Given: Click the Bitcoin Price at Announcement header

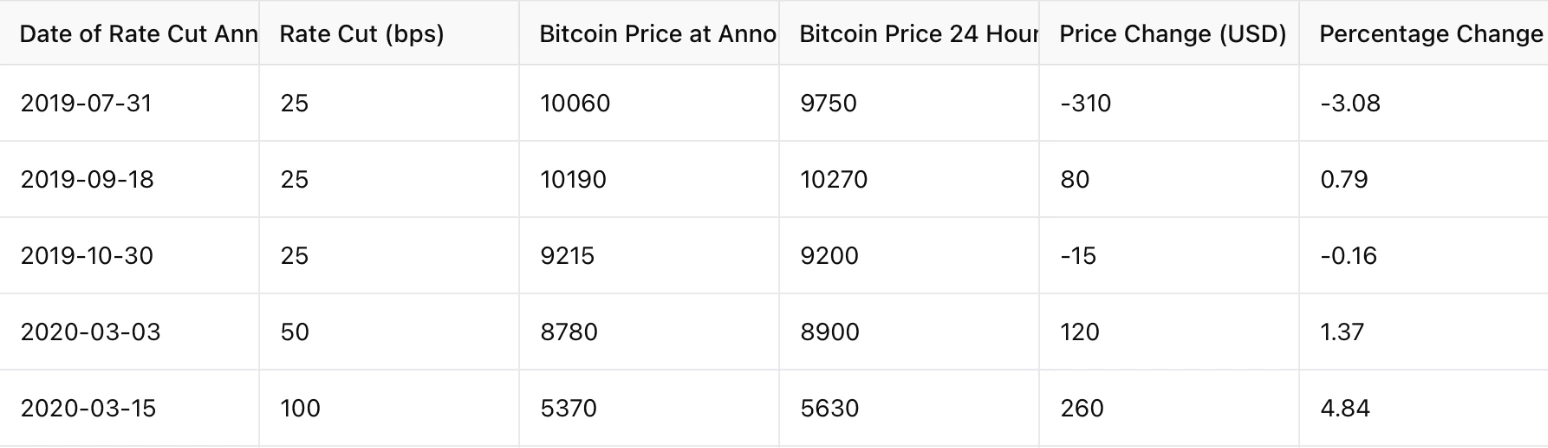Looking at the screenshot, I should (649, 33).
